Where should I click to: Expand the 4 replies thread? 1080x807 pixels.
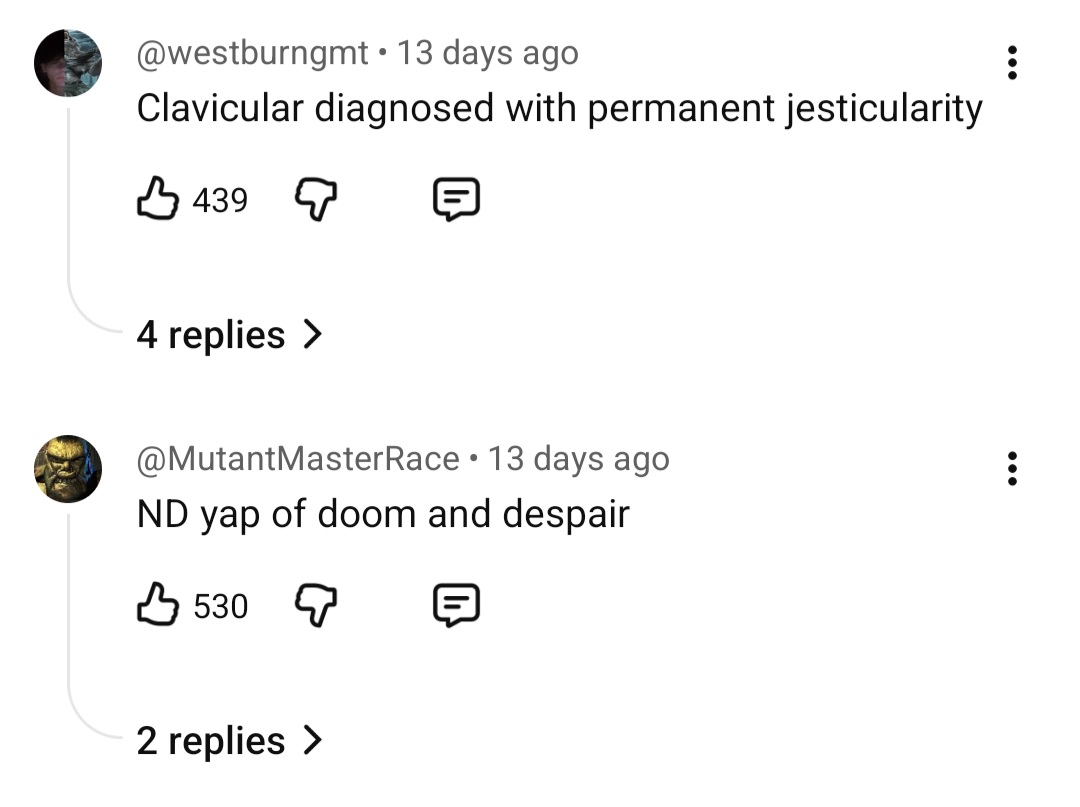(229, 335)
